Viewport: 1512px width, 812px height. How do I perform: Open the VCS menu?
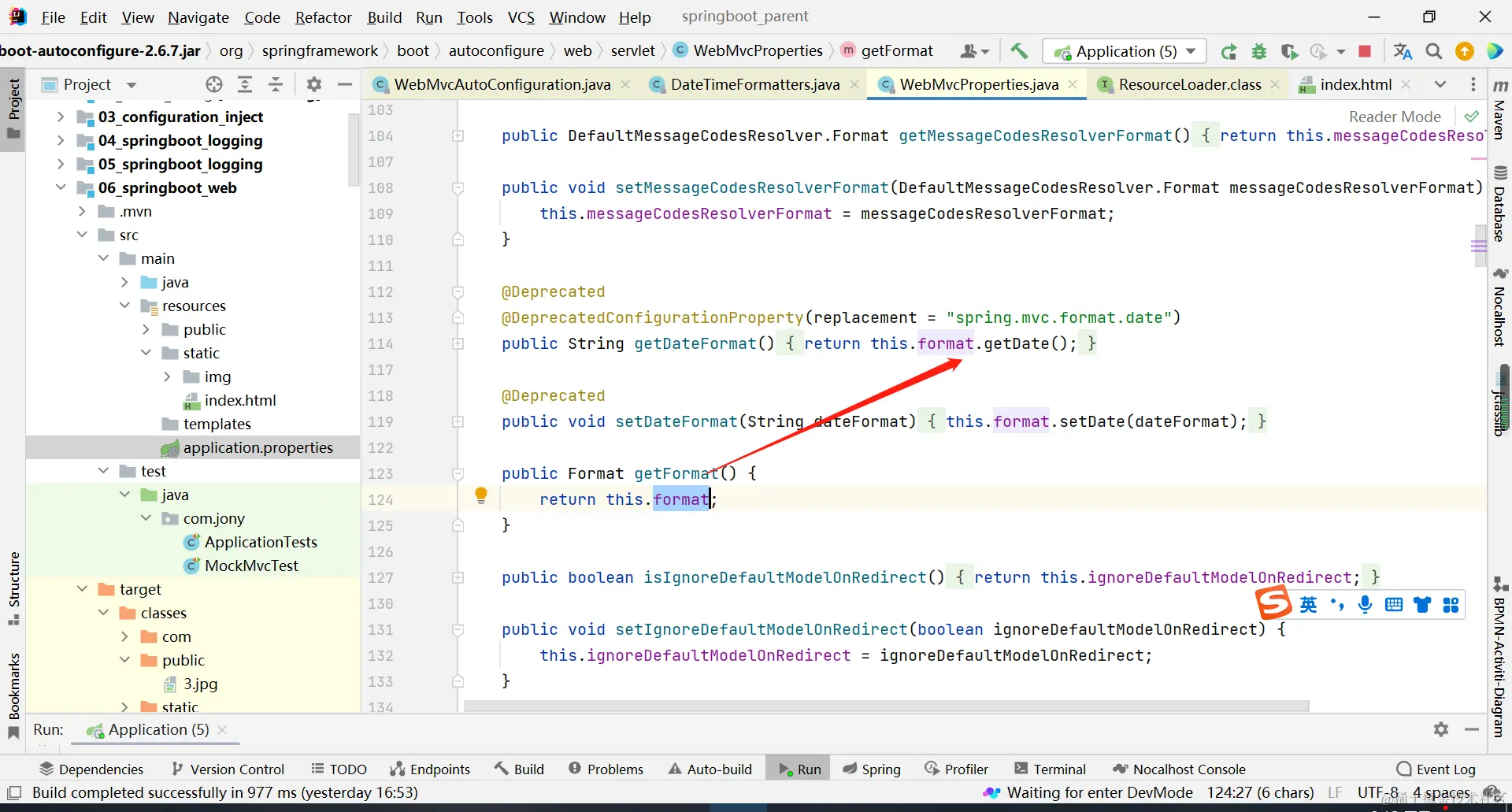pos(521,17)
